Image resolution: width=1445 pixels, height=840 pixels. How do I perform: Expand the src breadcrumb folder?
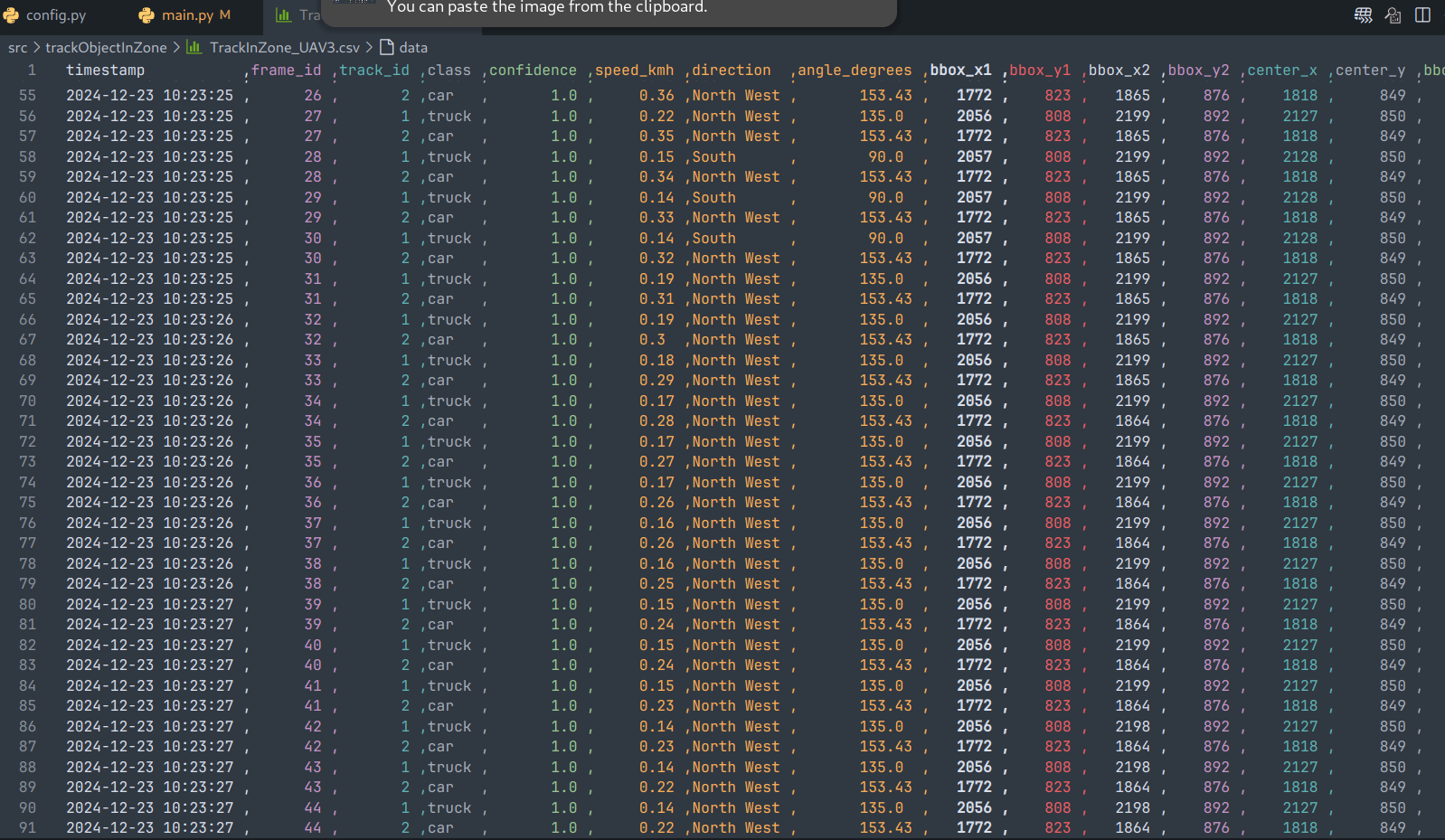[x=18, y=47]
